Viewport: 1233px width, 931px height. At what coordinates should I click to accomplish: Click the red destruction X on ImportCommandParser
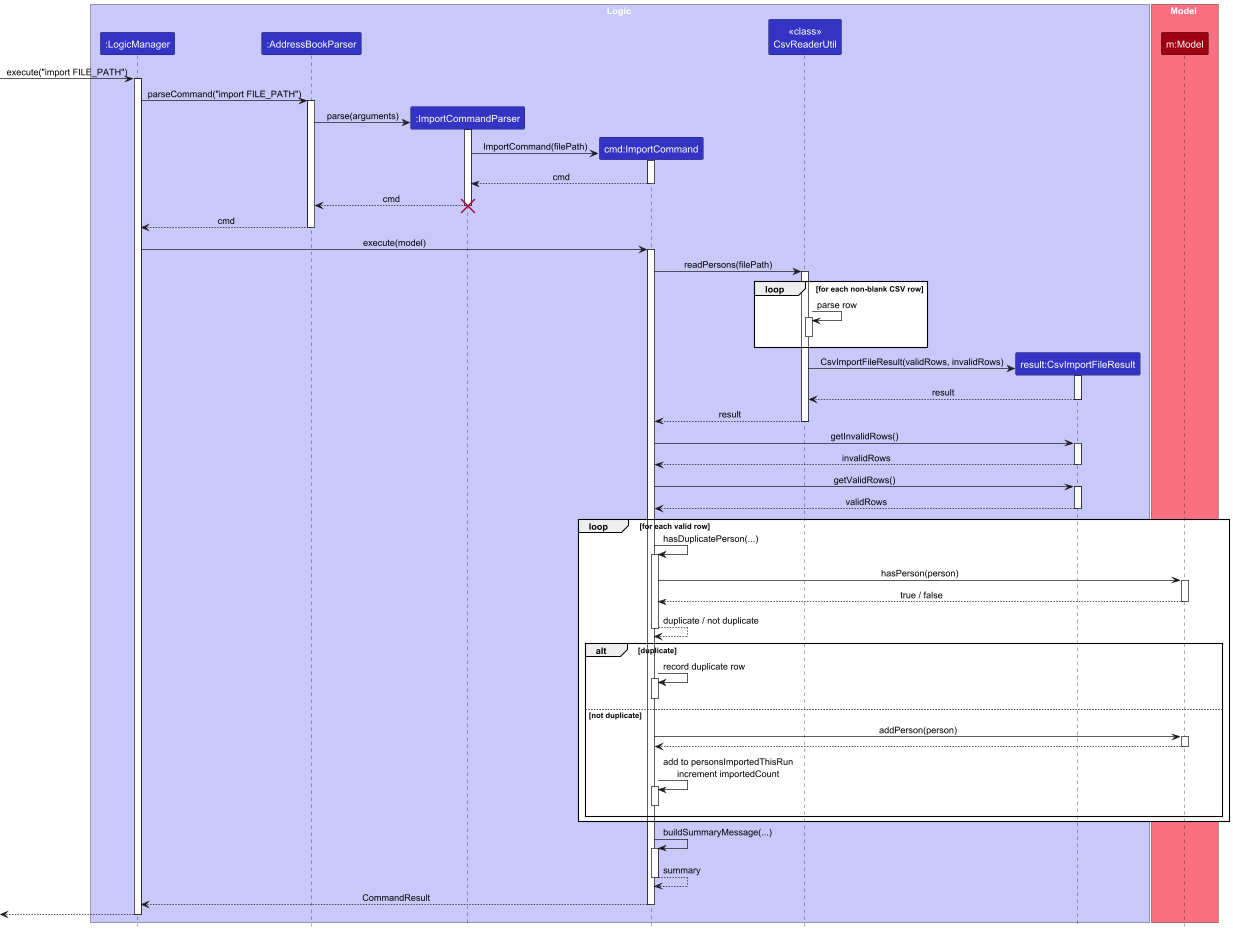tap(467, 206)
